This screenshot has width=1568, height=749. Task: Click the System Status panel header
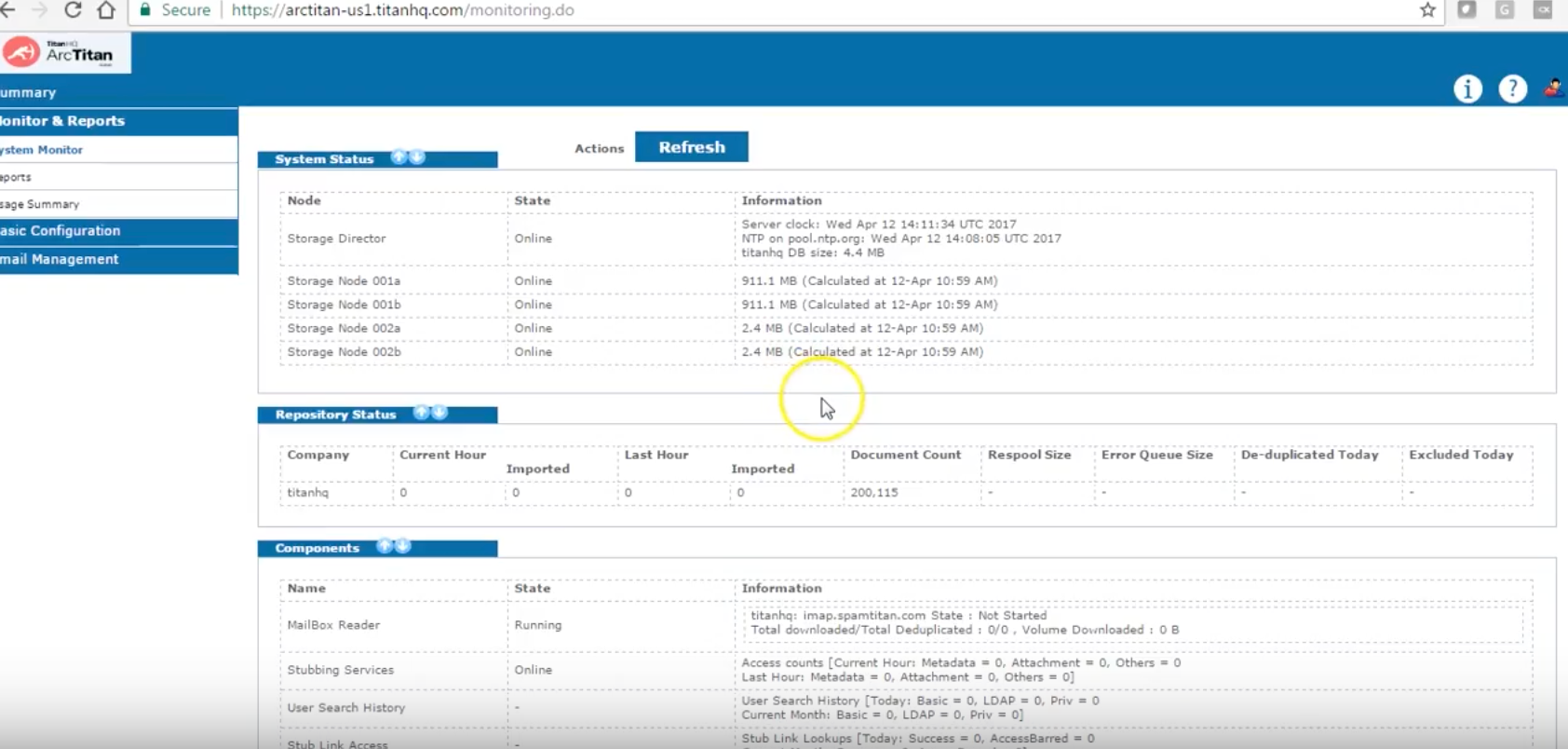[x=377, y=159]
